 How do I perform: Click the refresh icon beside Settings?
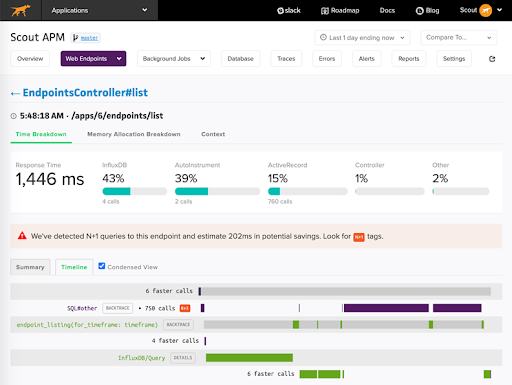[x=492, y=59]
